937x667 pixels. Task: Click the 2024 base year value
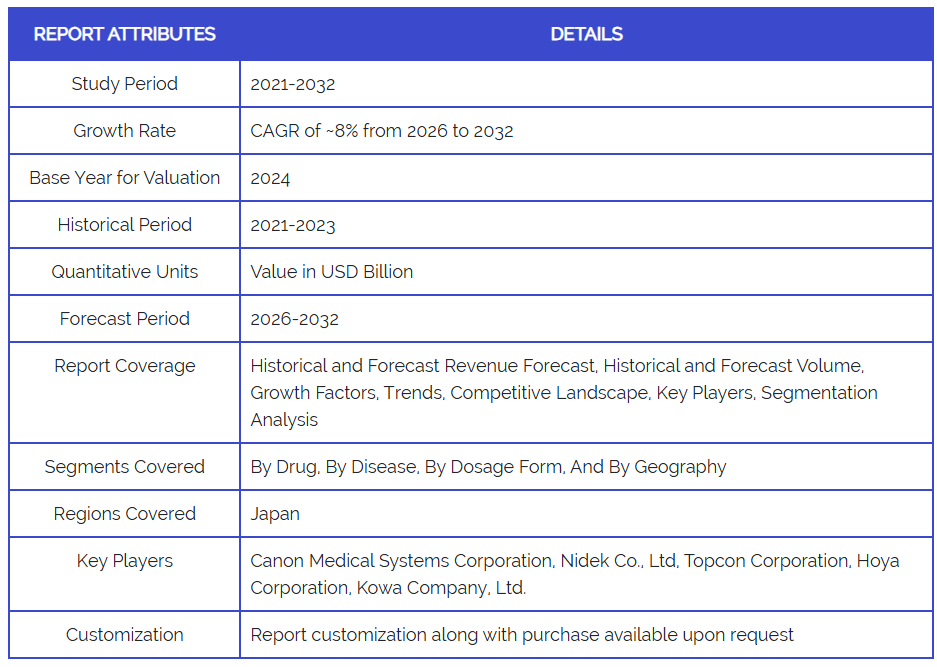(x=270, y=178)
